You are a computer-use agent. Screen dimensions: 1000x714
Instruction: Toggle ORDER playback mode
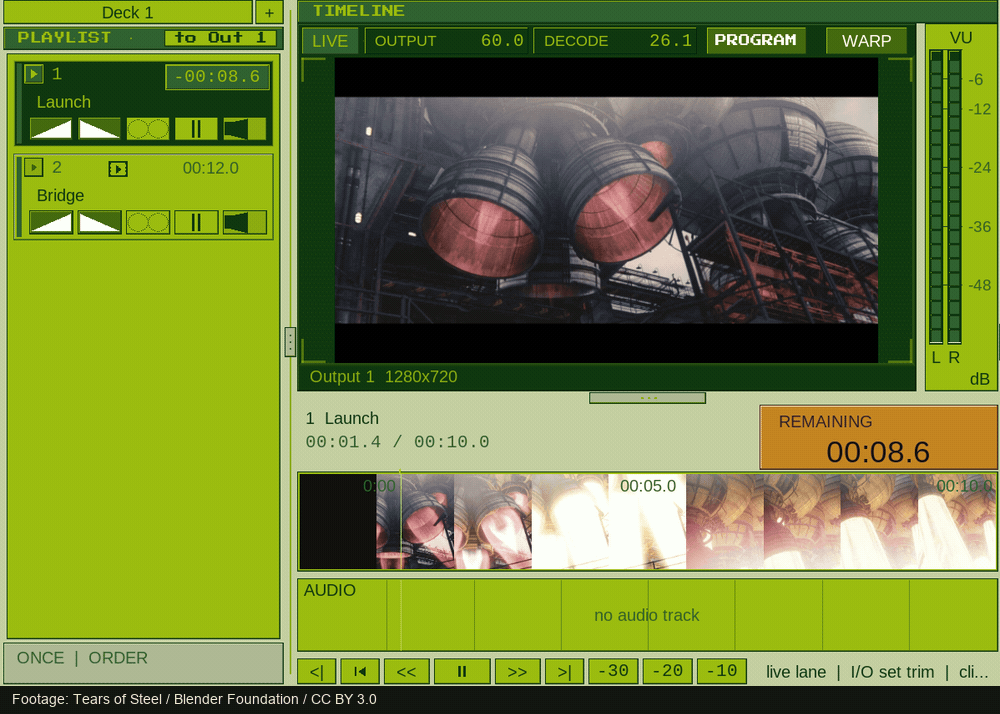(x=118, y=658)
